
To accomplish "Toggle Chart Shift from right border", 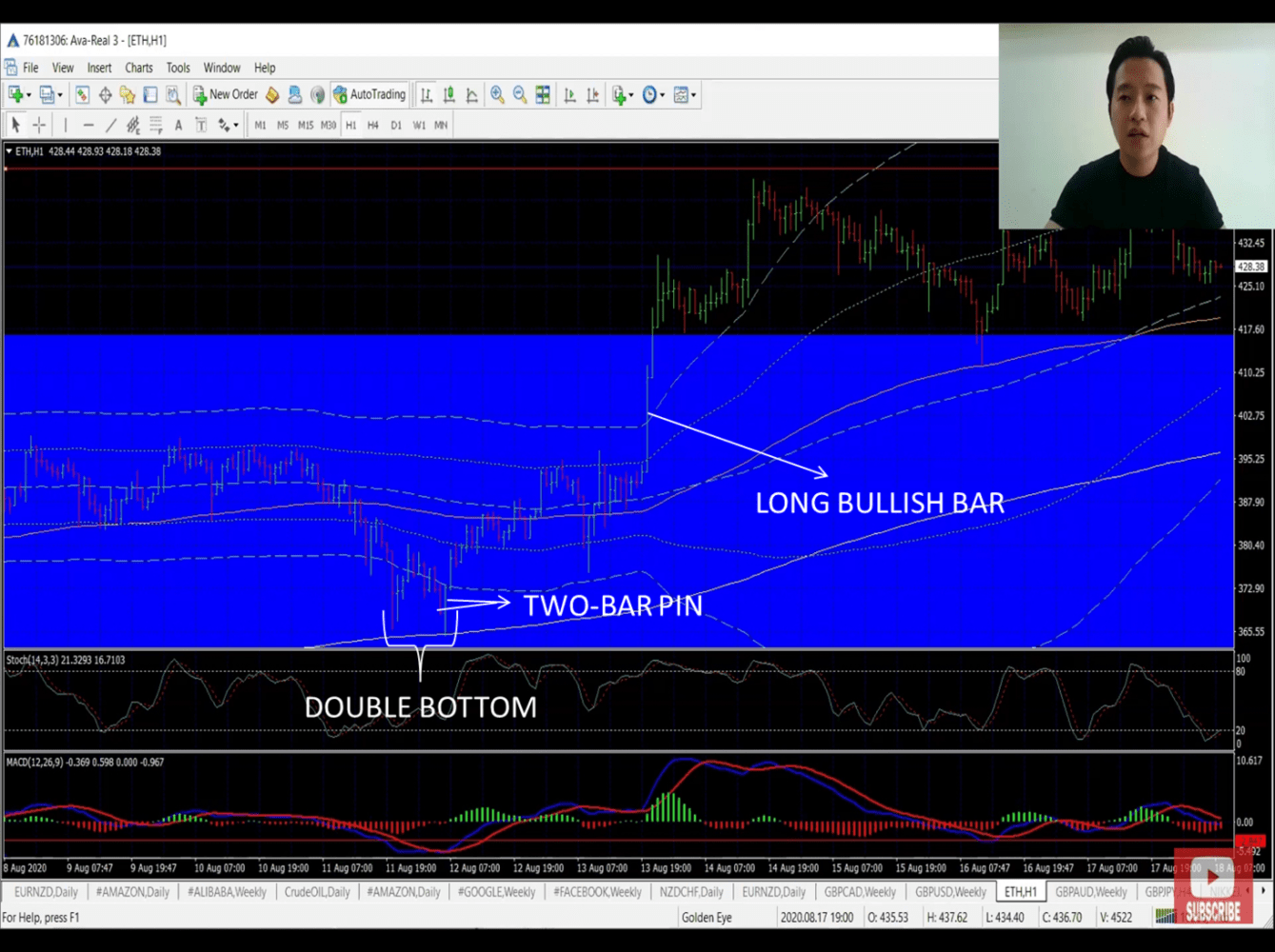I will pyautogui.click(x=592, y=95).
